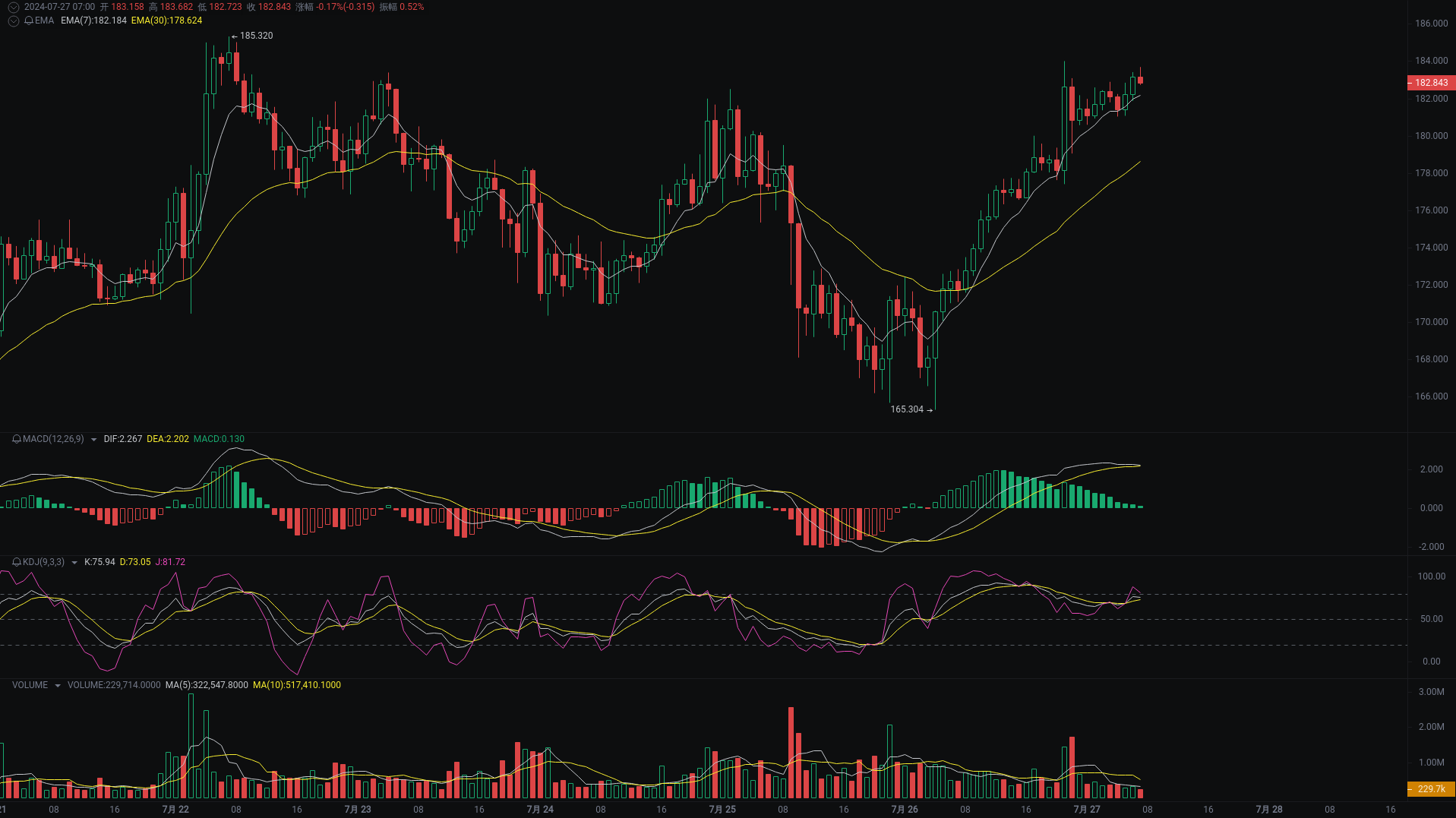The width and height of the screenshot is (1456, 818).
Task: Click the 165.304 low price annotation
Action: 906,410
